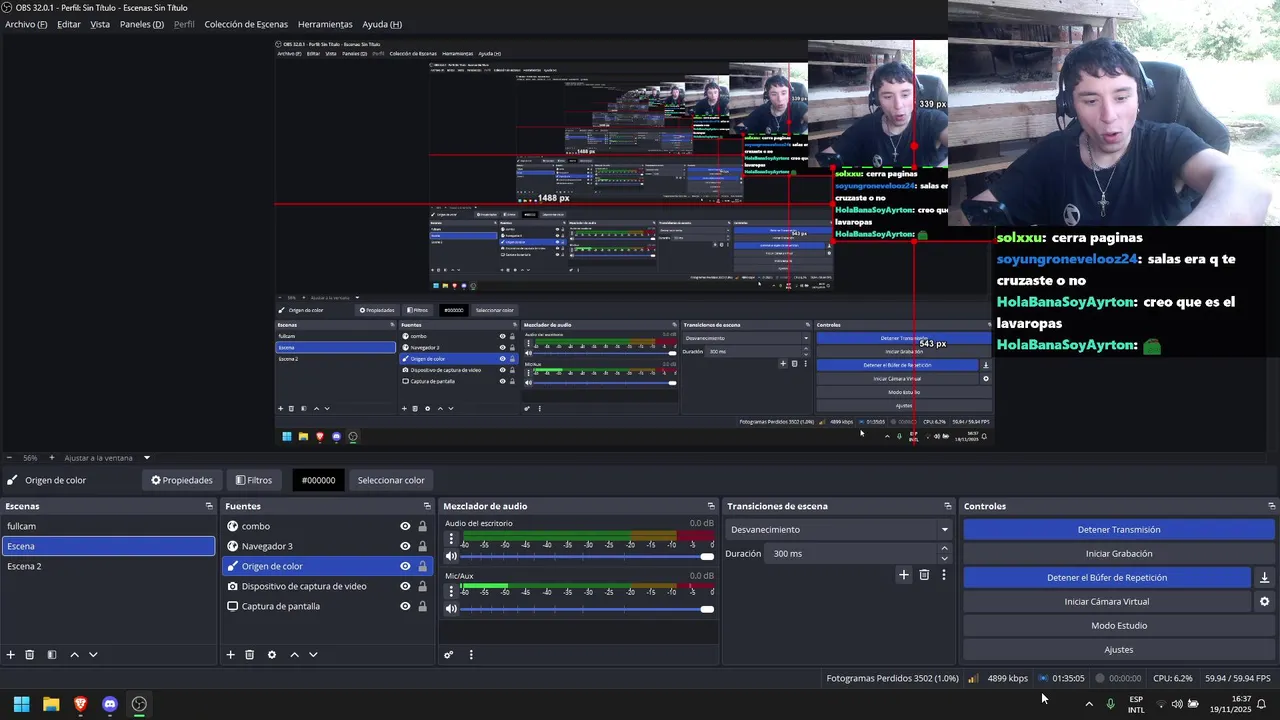Add a new source with plus icon
The width and height of the screenshot is (1280, 720).
230,655
